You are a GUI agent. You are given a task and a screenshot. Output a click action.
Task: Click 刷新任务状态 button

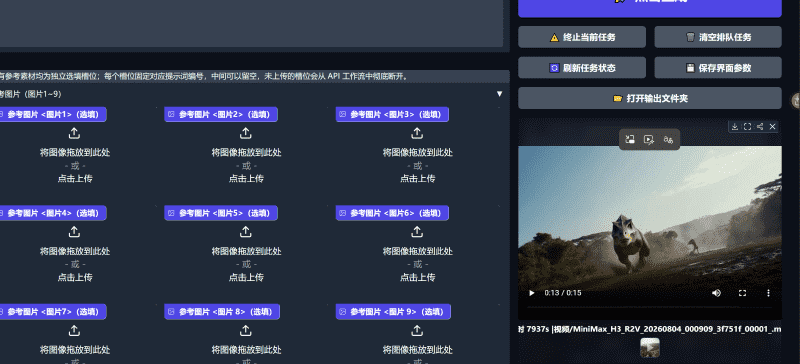pos(582,68)
